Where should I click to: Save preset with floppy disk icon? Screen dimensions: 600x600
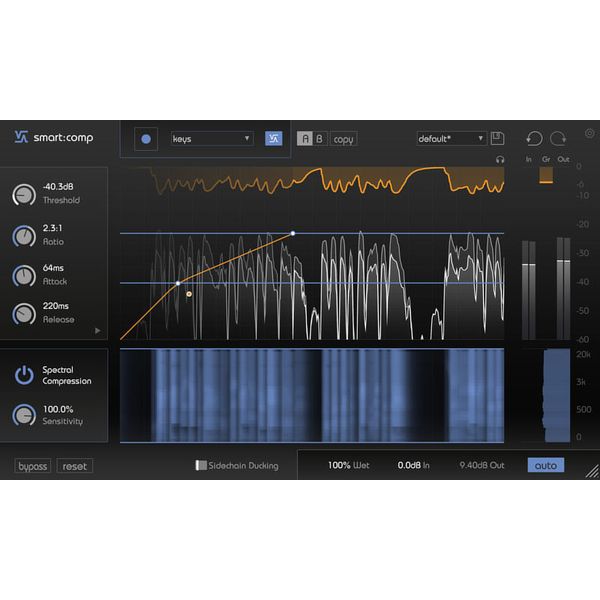[x=497, y=138]
